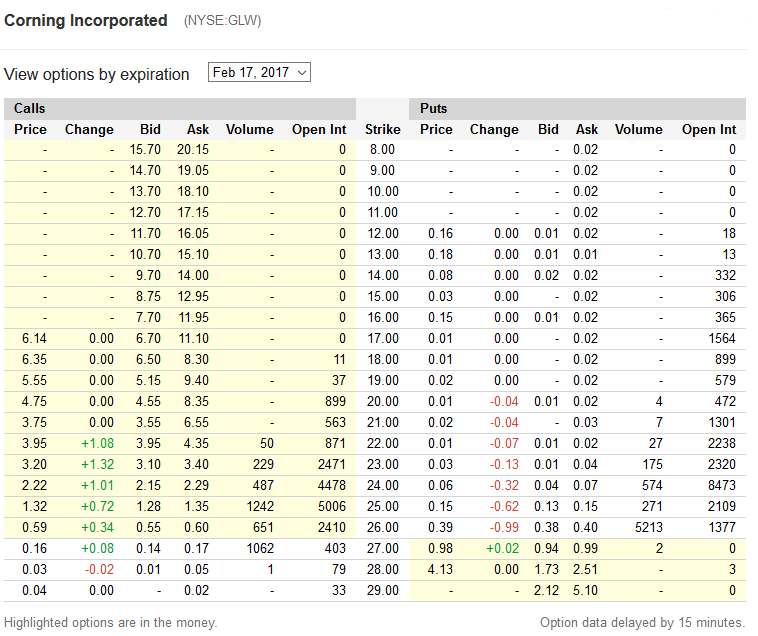This screenshot has width=758, height=636.
Task: Select strike price 12.00
Action: tap(383, 234)
